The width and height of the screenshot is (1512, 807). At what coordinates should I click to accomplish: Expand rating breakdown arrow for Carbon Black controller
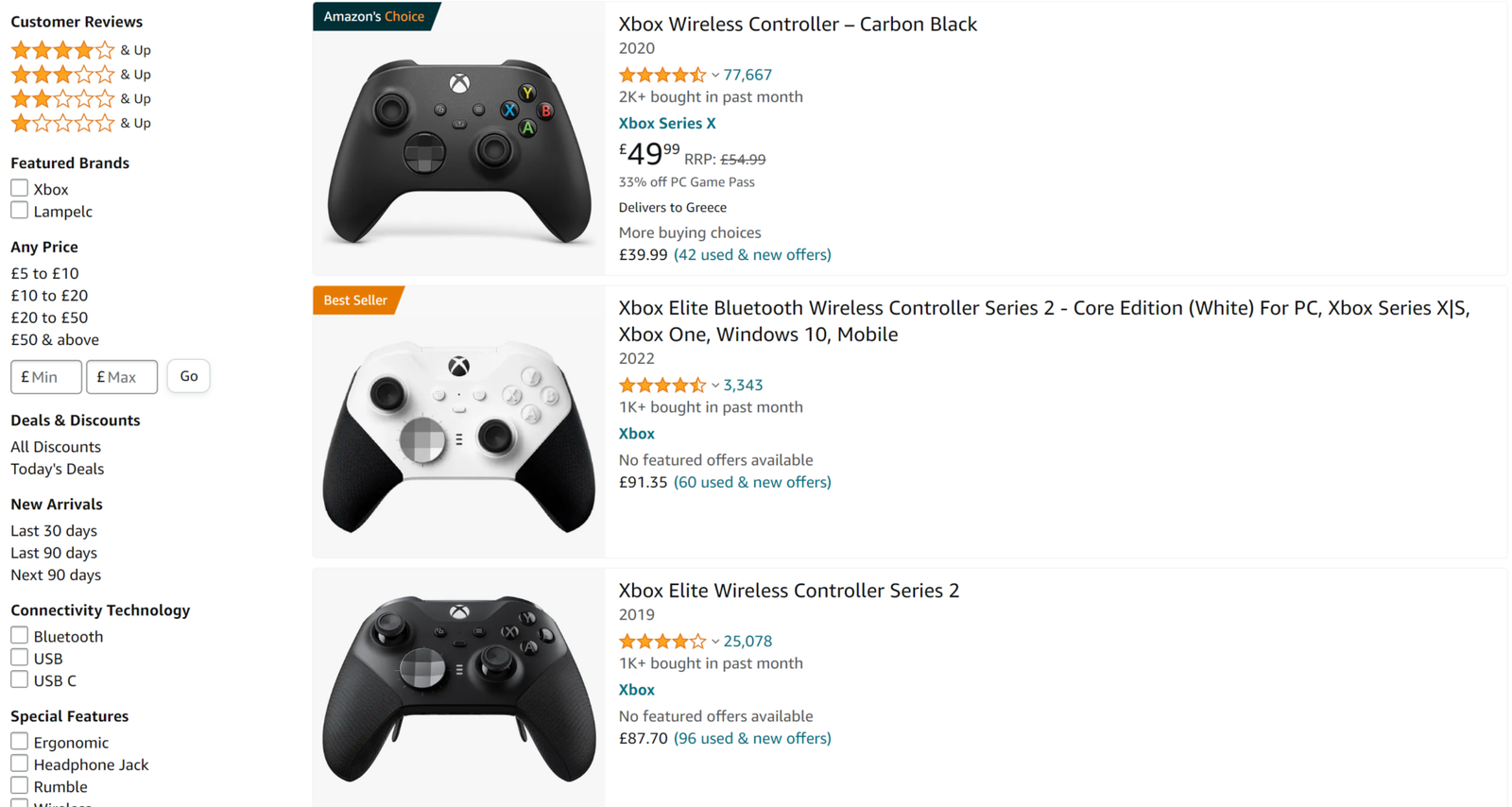click(715, 76)
